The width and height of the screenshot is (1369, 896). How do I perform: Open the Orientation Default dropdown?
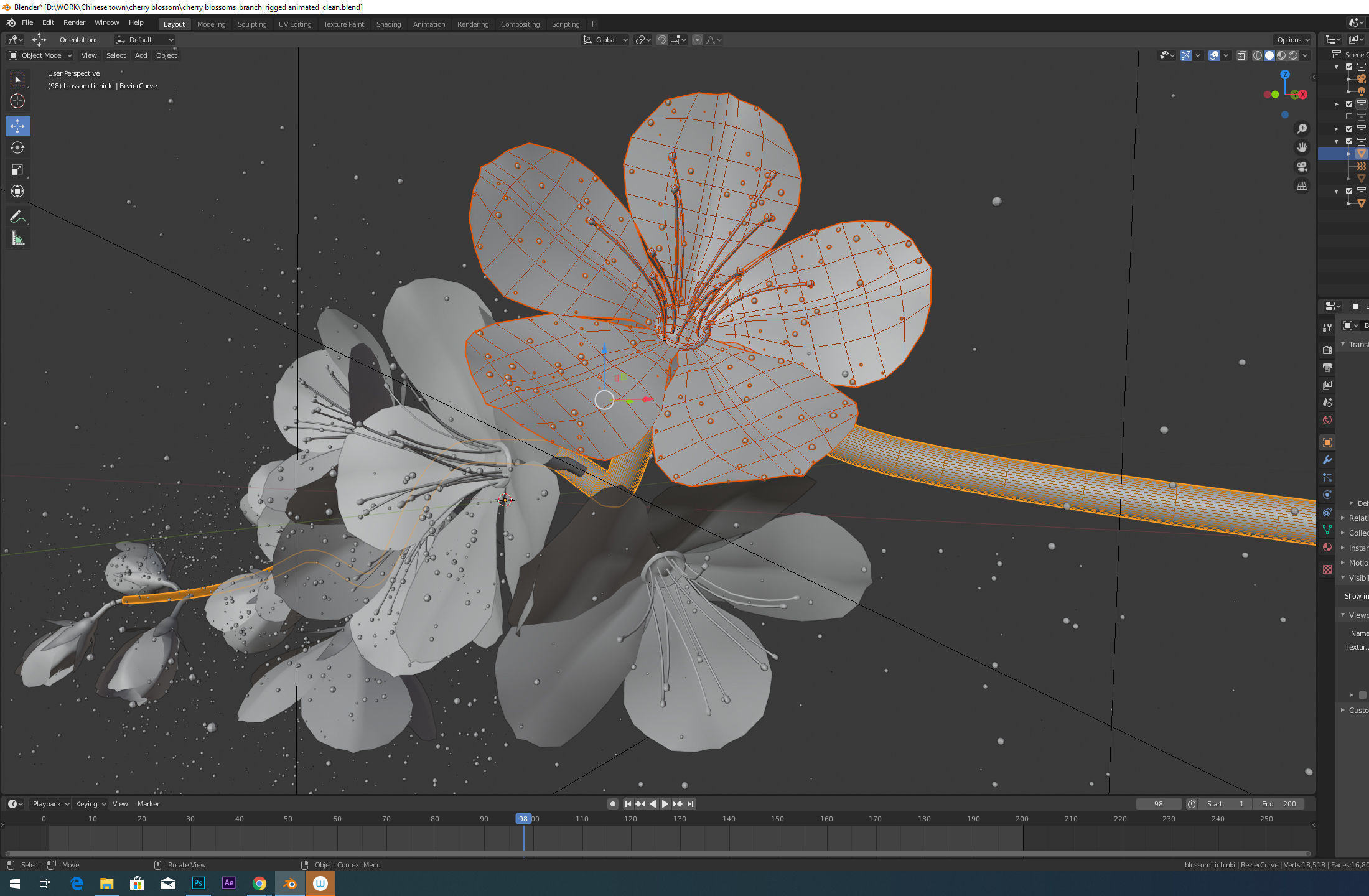tap(144, 40)
